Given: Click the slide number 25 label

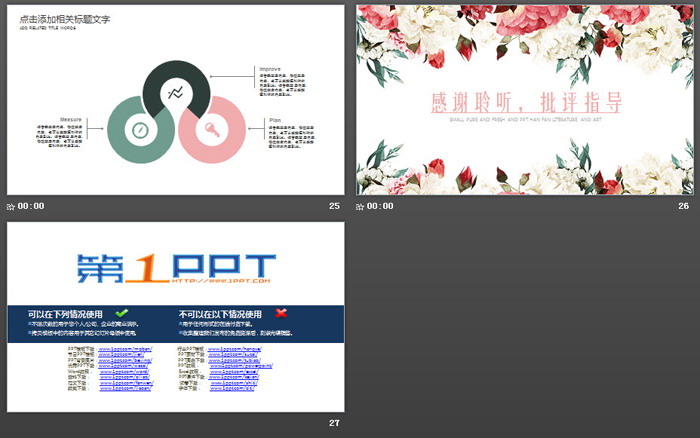Looking at the screenshot, I should point(334,206).
